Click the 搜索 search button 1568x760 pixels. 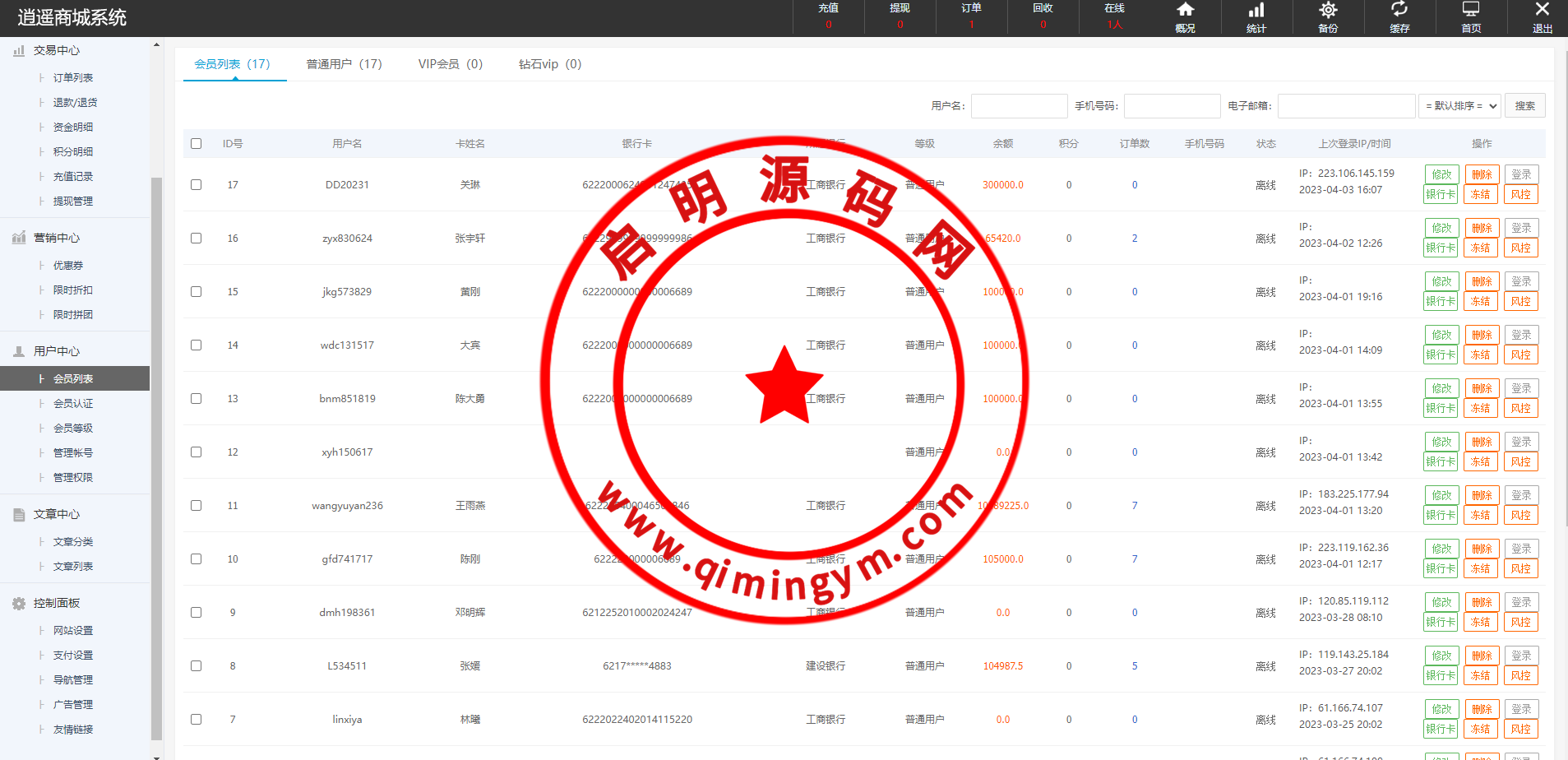click(1524, 106)
